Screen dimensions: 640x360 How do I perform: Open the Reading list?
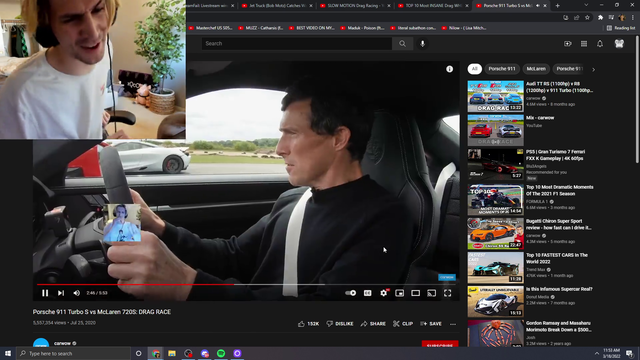tap(621, 28)
